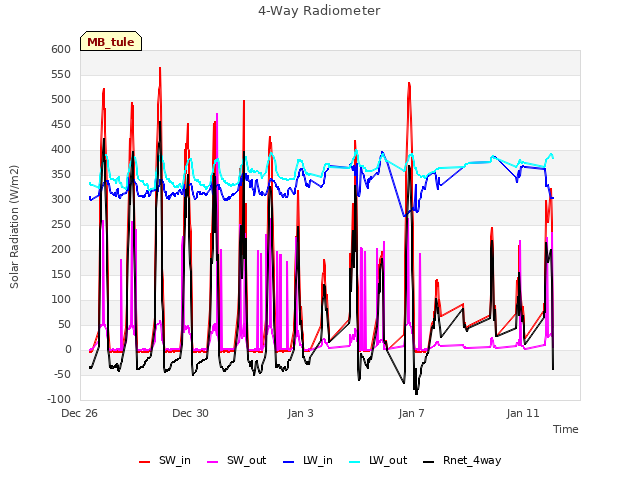Click the -50 y-axis tick label
The image size is (640, 480).
[x=63, y=375]
